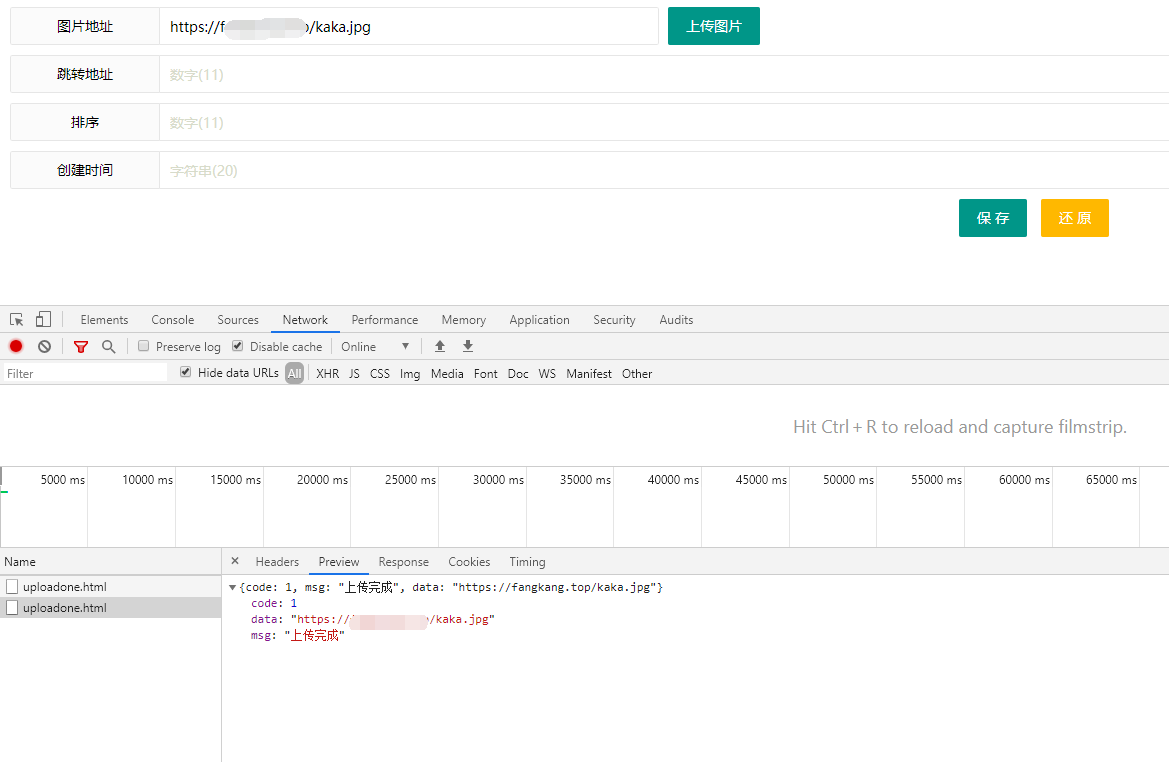
Task: Open the Cookies tab of request
Action: 469,562
